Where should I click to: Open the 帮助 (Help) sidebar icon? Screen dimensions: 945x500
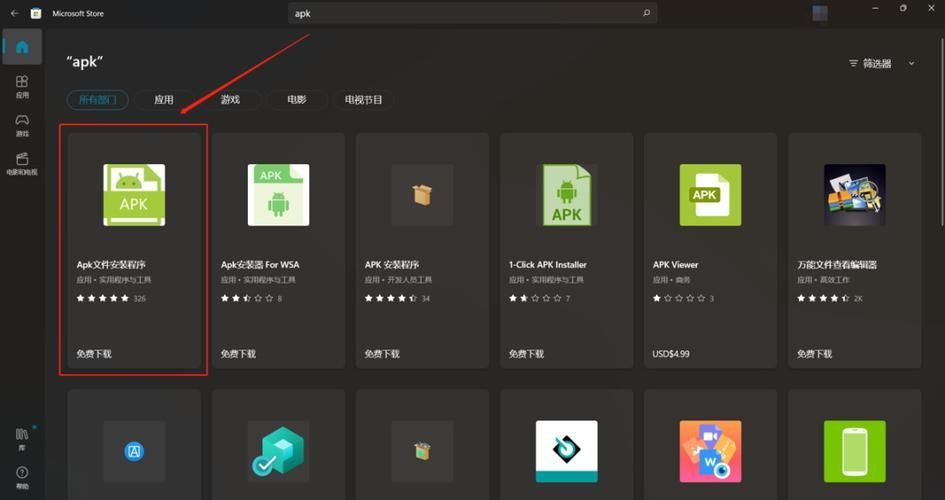click(22, 477)
